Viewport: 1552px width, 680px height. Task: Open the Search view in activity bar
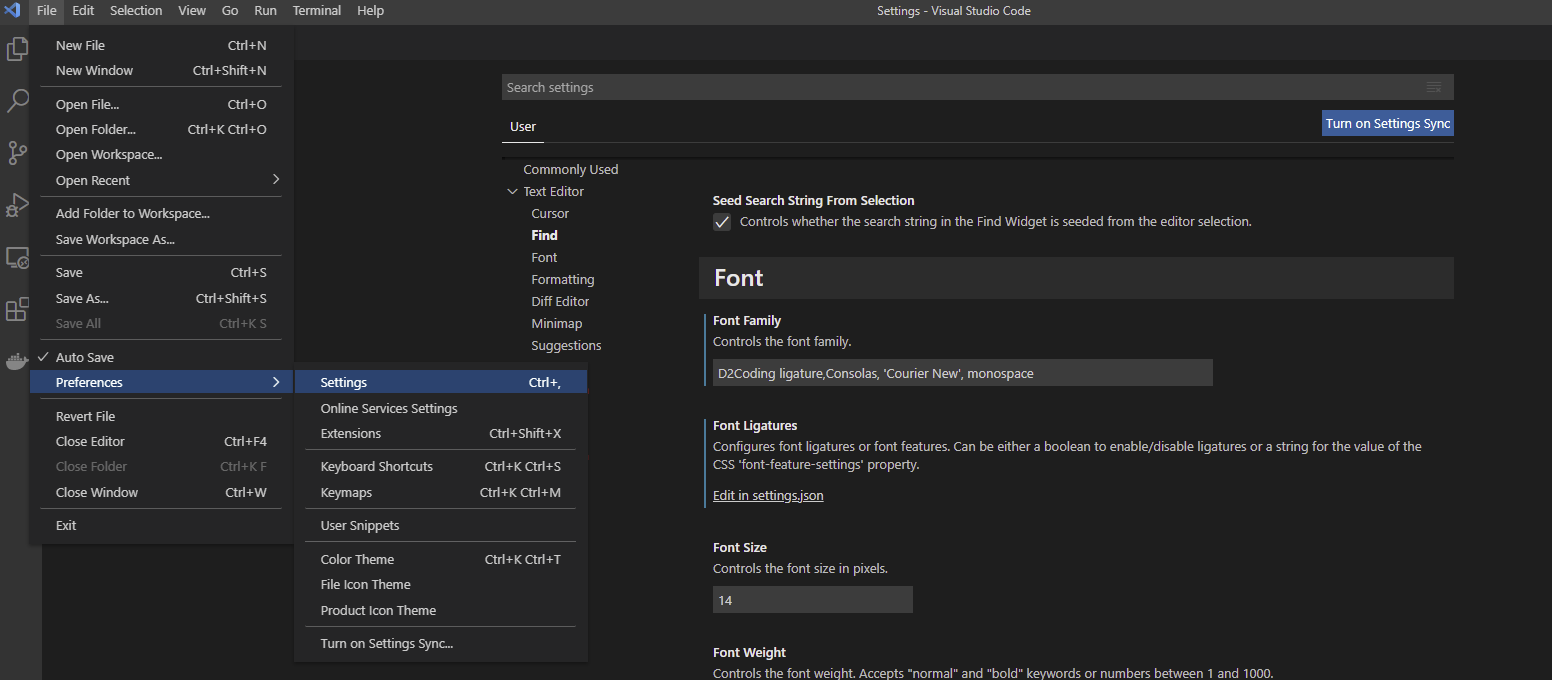pos(17,101)
